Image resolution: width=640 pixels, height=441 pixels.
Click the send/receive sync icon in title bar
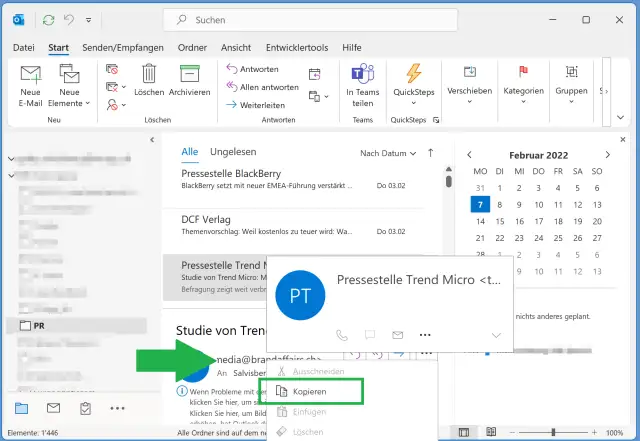point(49,20)
